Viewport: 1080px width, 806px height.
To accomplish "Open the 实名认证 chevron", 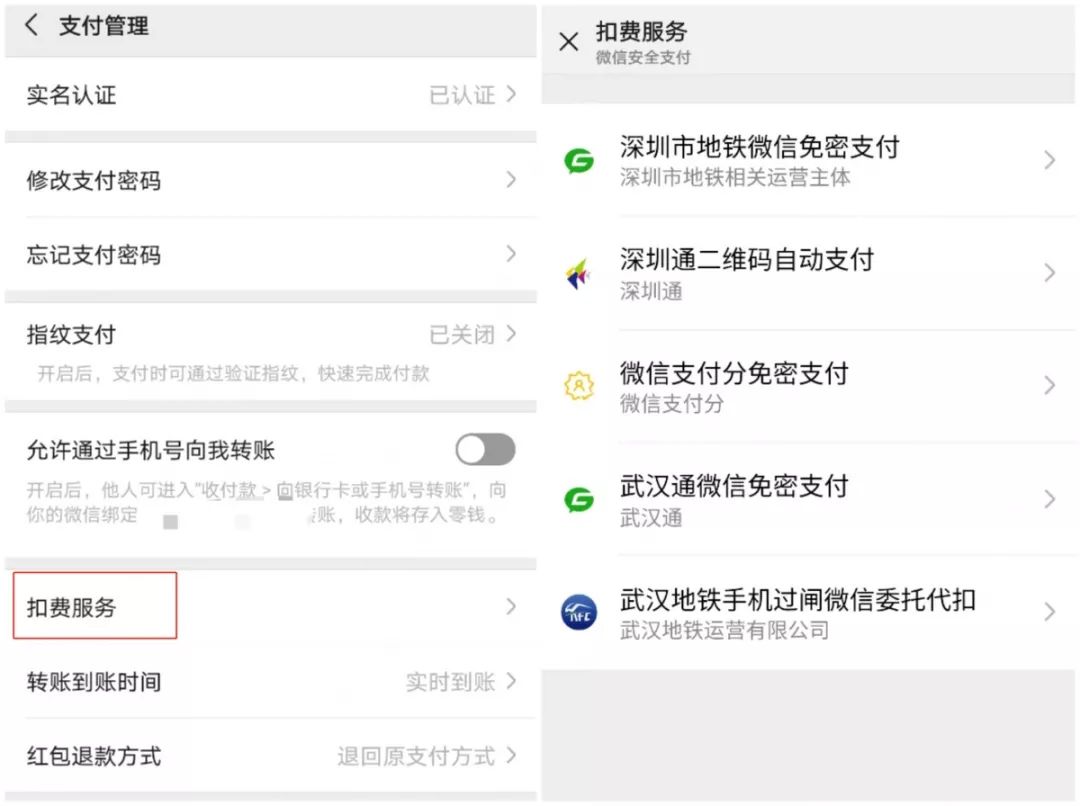I will (x=510, y=94).
